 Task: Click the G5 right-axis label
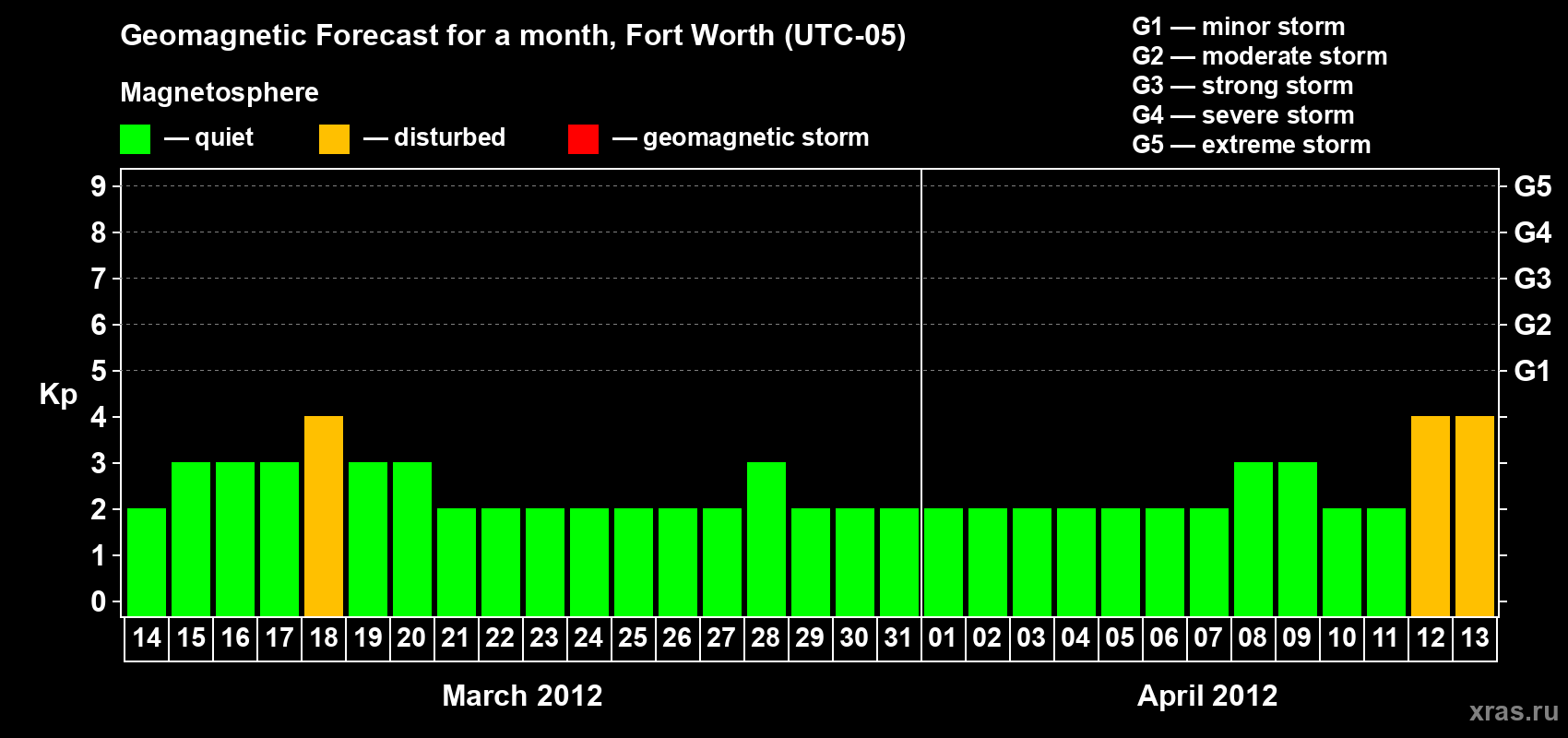coord(1533,186)
